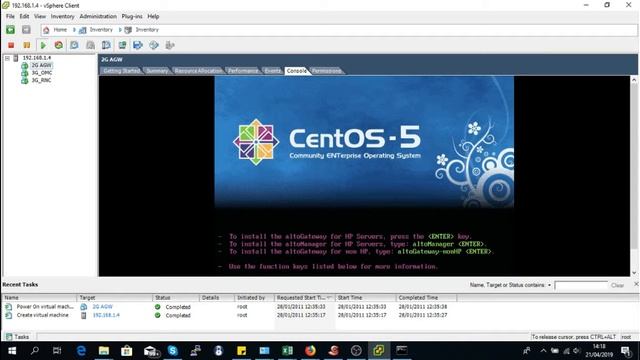Sort by Requested Start Time column

(x=304, y=298)
